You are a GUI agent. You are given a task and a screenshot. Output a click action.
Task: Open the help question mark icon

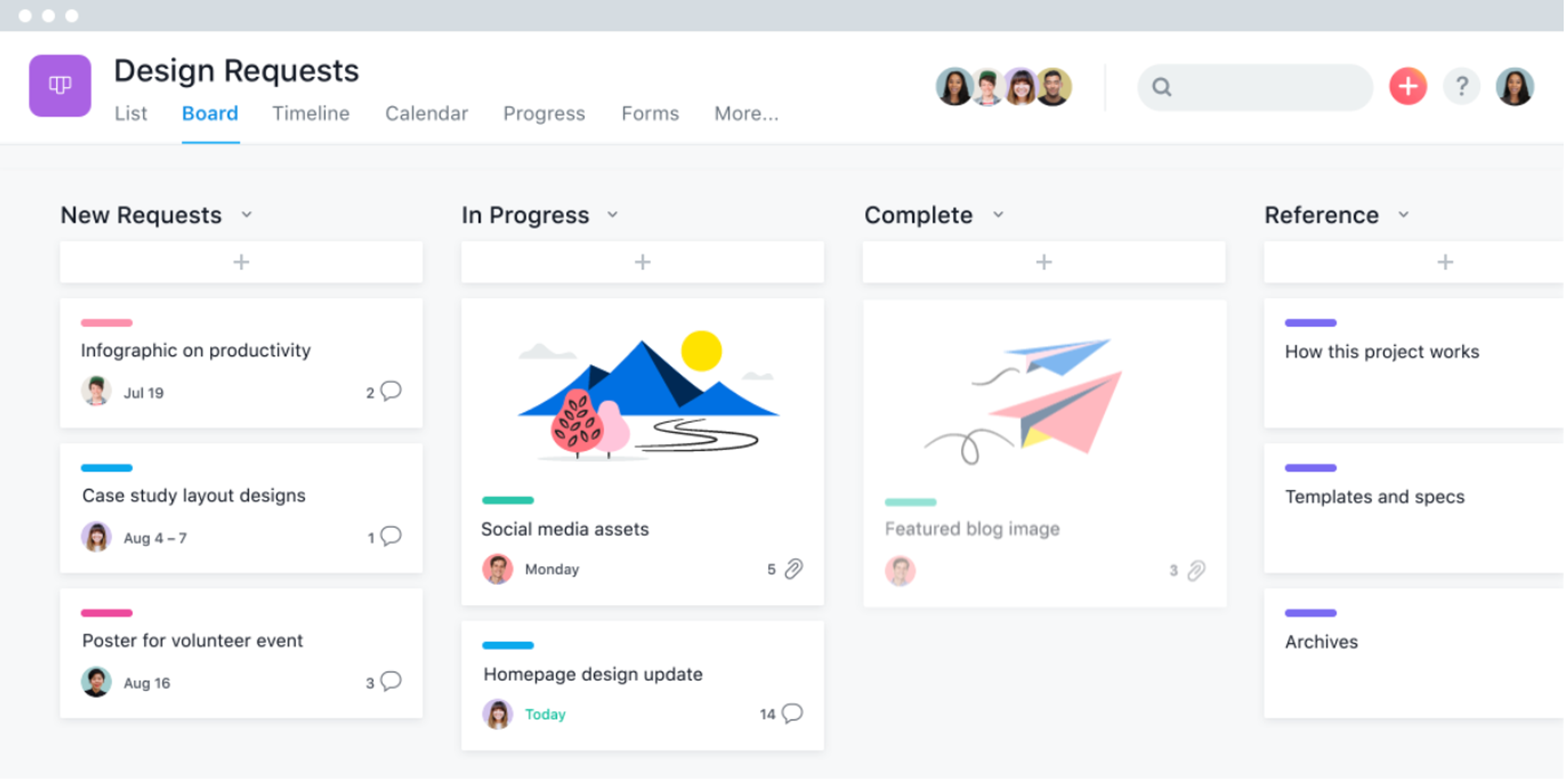[x=1462, y=86]
